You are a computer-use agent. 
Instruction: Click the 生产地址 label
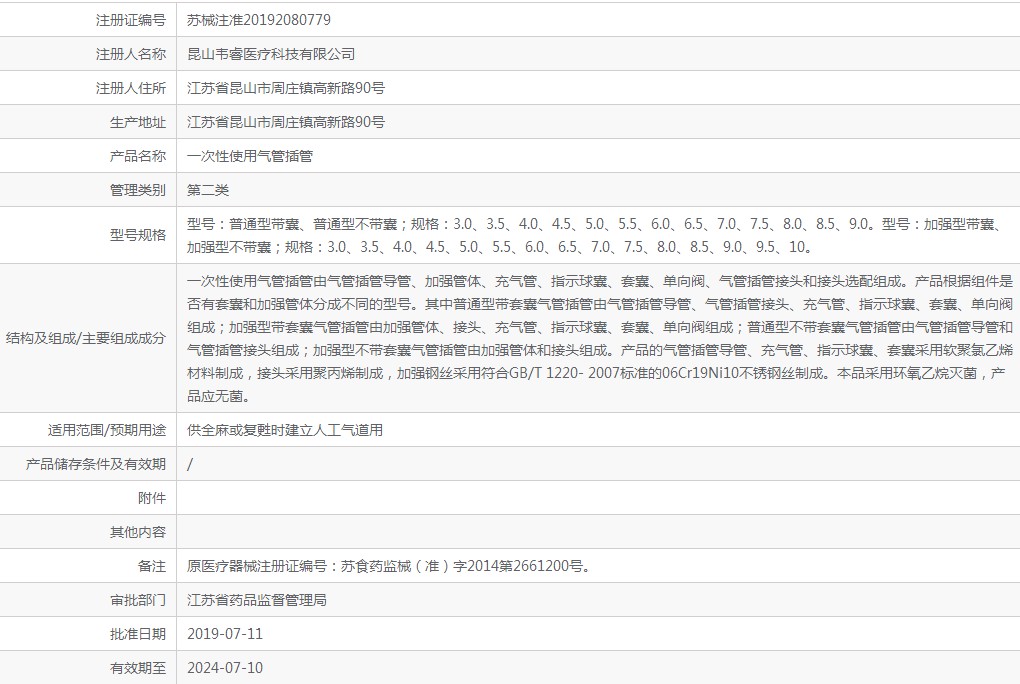[x=138, y=122]
